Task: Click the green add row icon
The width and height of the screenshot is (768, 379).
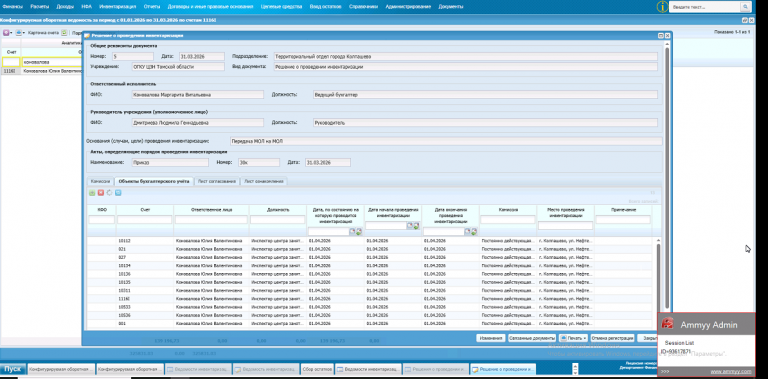Action: 92,193
